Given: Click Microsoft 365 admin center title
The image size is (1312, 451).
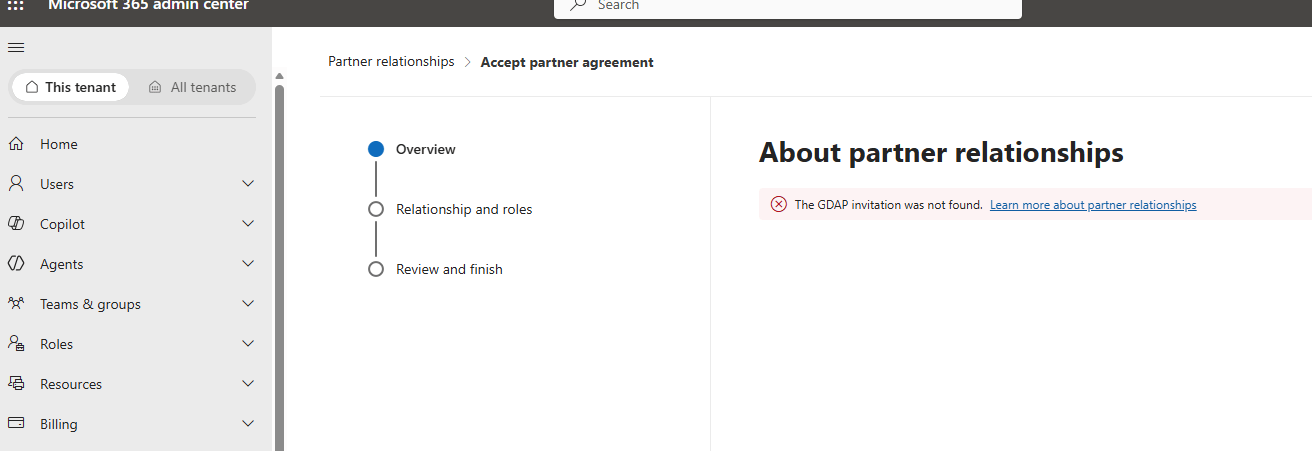Looking at the screenshot, I should click(148, 5).
